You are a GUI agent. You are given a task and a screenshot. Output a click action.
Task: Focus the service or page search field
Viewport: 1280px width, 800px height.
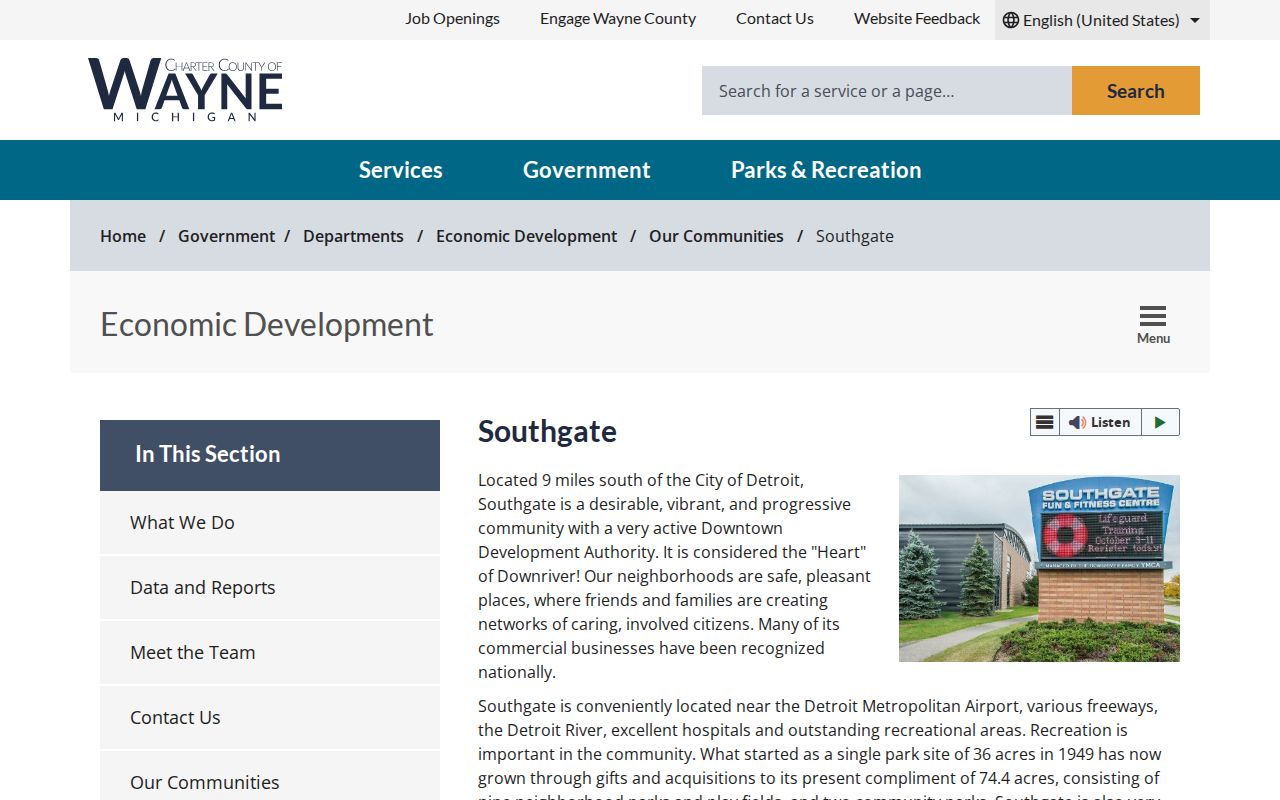click(887, 91)
